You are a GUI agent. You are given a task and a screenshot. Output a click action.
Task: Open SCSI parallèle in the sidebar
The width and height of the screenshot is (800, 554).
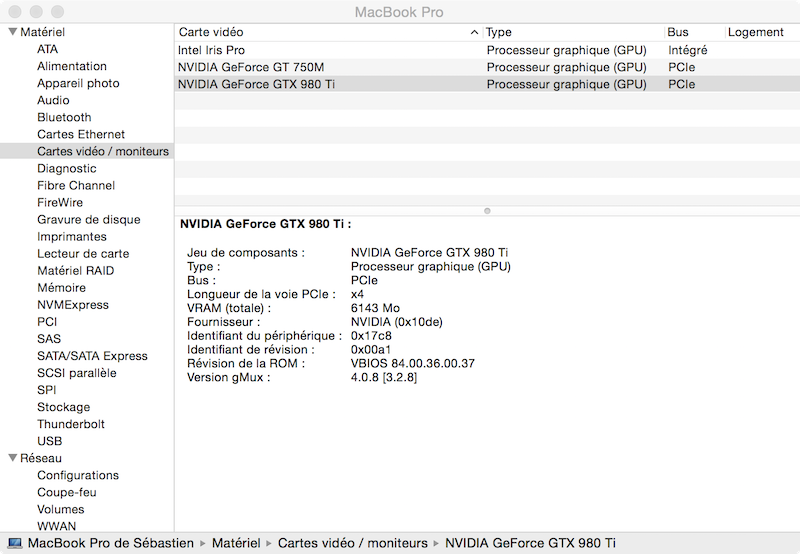[77, 373]
